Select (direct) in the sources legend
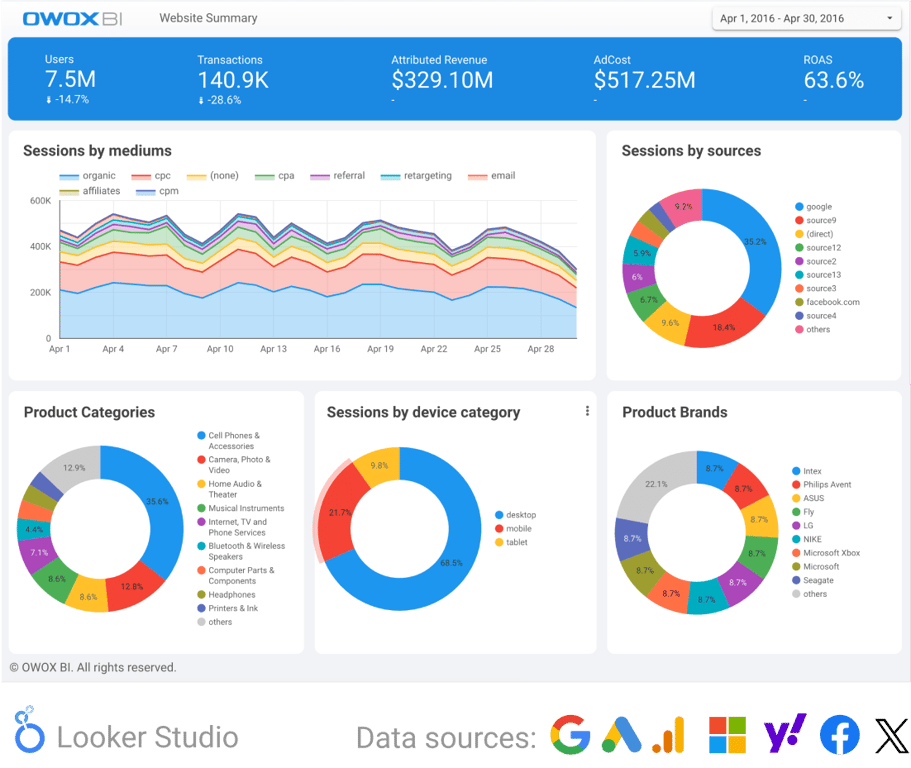Screen dimensions: 911x768 pos(814,234)
